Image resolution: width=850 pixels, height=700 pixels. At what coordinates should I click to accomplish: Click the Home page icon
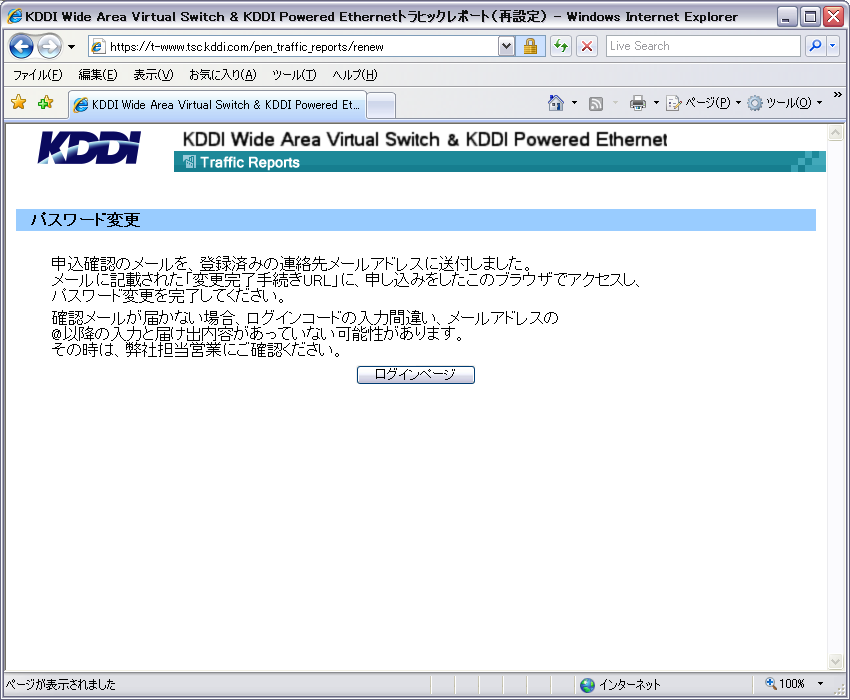[x=556, y=102]
